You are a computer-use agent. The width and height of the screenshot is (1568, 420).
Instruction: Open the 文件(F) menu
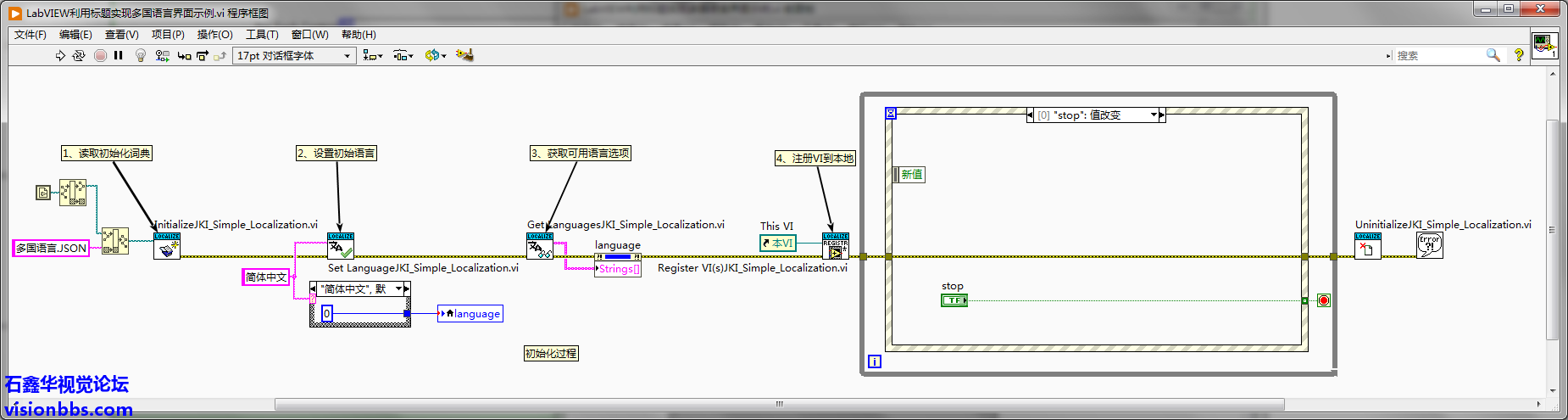[31, 35]
